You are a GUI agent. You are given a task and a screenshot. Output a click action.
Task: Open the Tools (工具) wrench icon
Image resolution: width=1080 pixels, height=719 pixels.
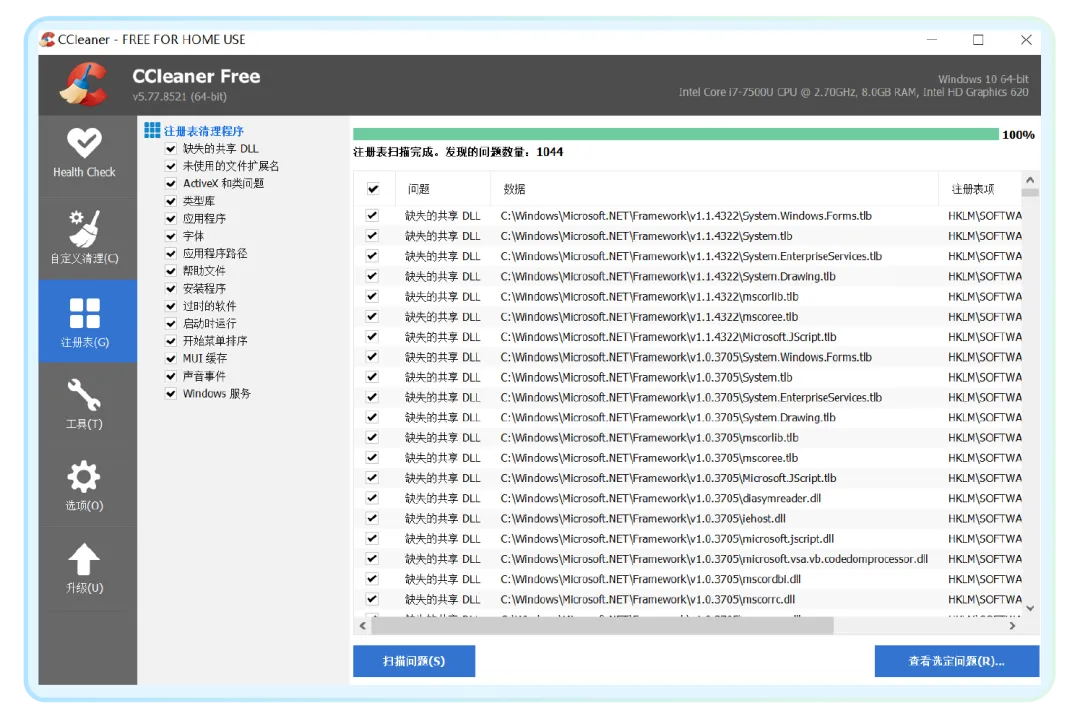(x=84, y=395)
